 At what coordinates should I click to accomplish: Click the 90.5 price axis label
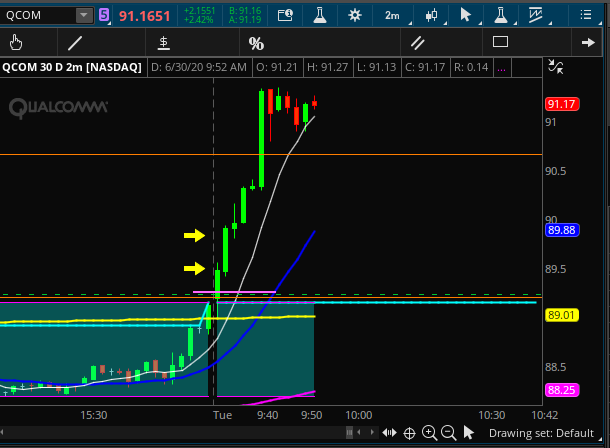(556, 172)
